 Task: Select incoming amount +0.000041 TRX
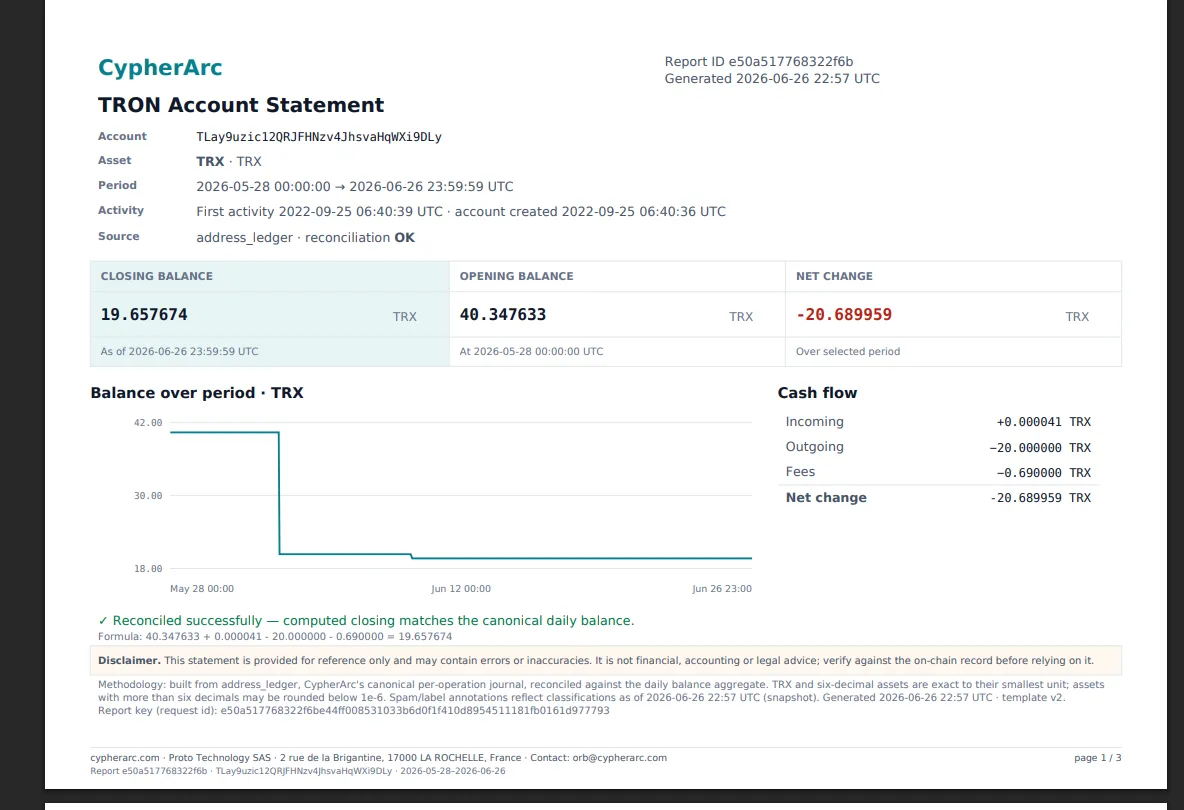click(1044, 422)
